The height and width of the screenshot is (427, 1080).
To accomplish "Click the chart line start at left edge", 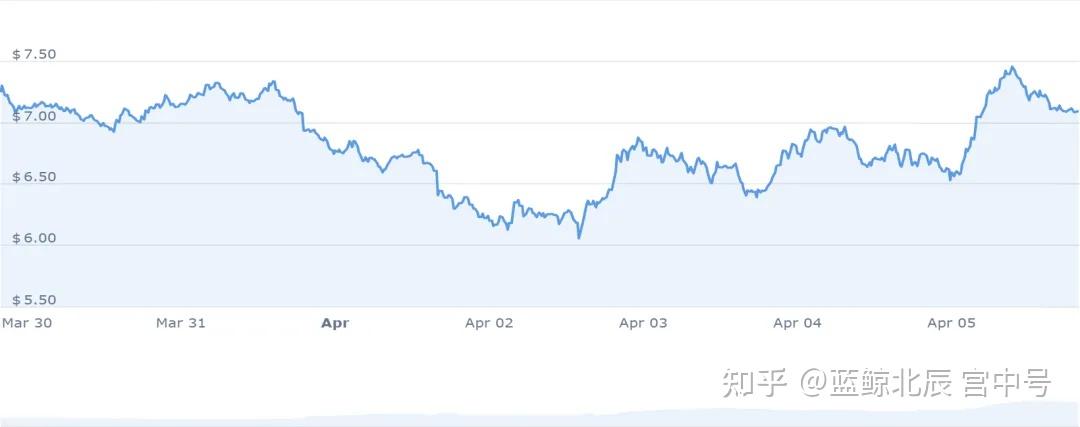I will [2, 87].
